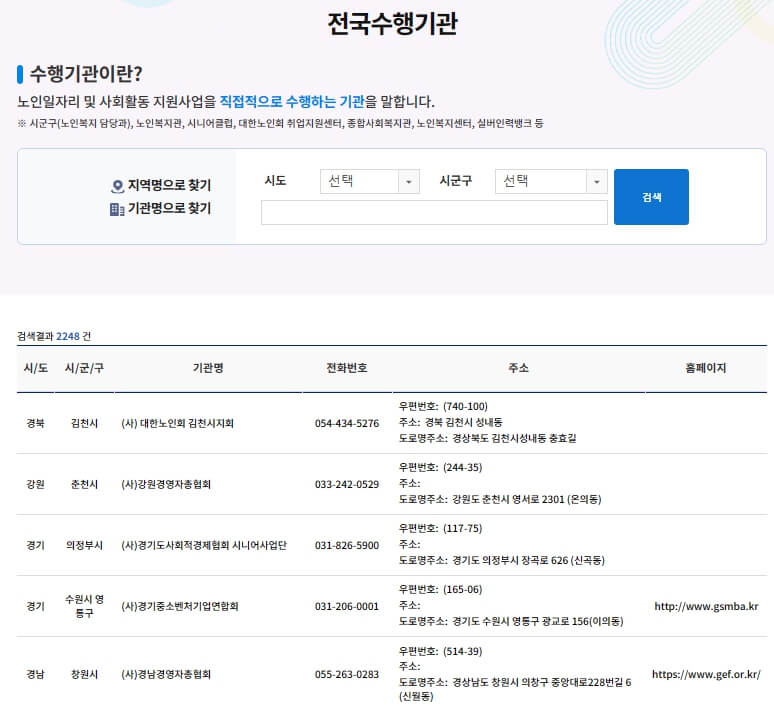Click the 춘천시 district cell
774x707 pixels.
(x=84, y=484)
